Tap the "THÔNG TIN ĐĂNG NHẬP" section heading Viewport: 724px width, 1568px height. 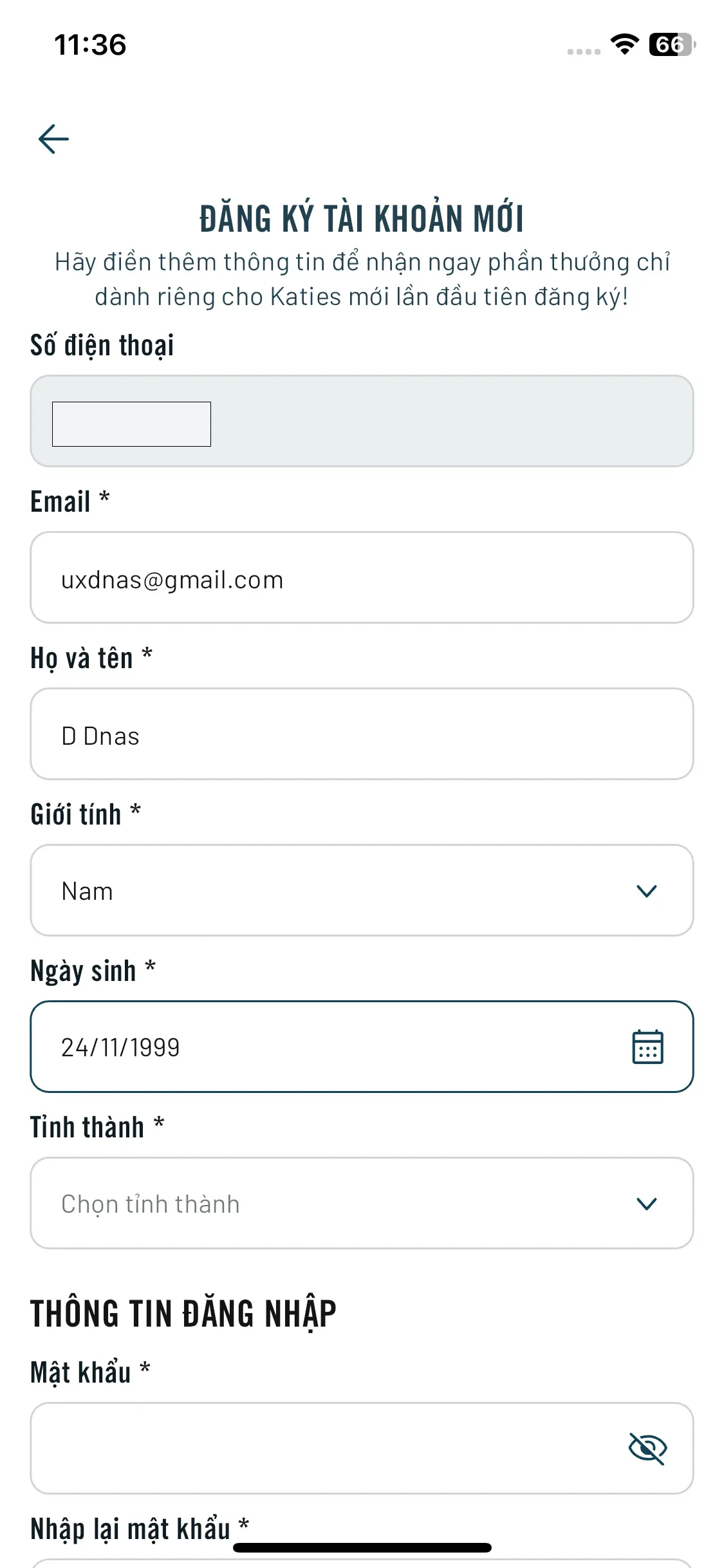point(183,1314)
